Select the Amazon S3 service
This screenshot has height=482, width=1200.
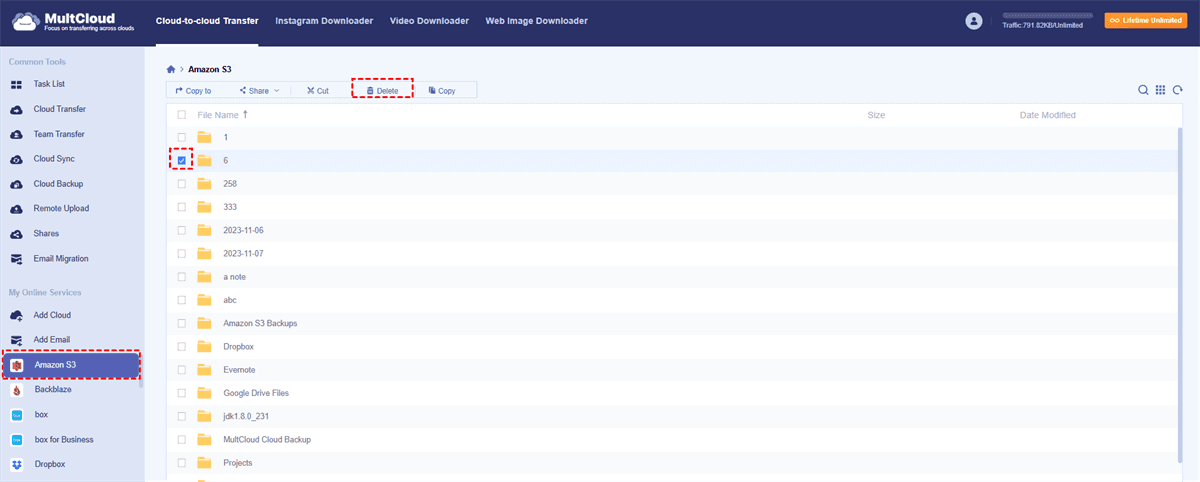coord(71,365)
